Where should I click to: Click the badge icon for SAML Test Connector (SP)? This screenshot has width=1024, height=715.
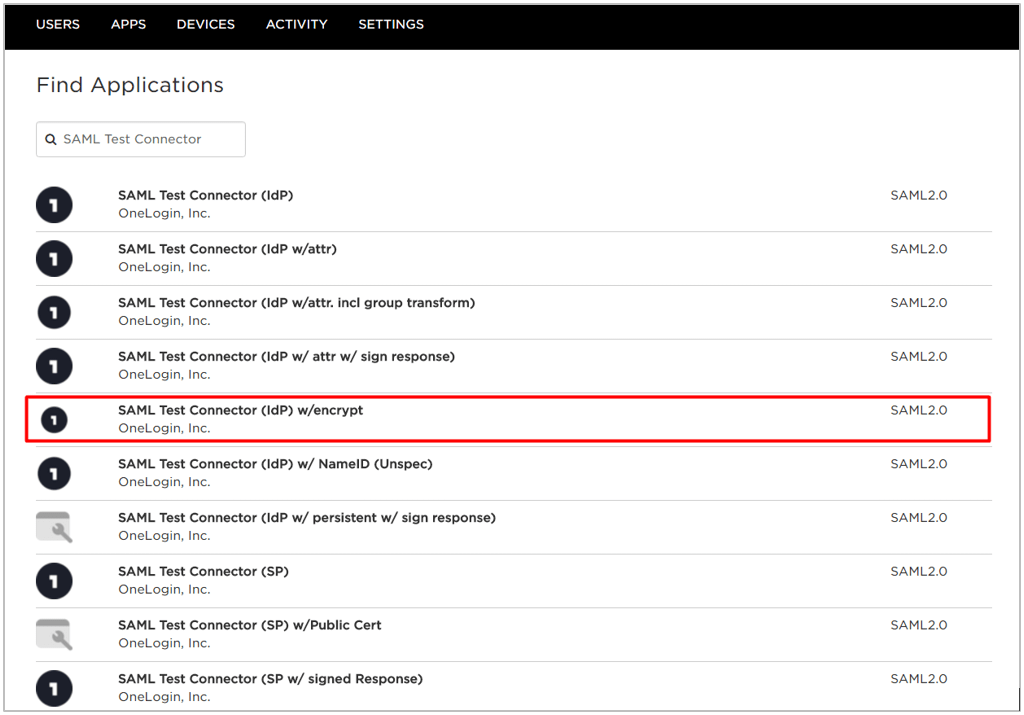[x=54, y=581]
